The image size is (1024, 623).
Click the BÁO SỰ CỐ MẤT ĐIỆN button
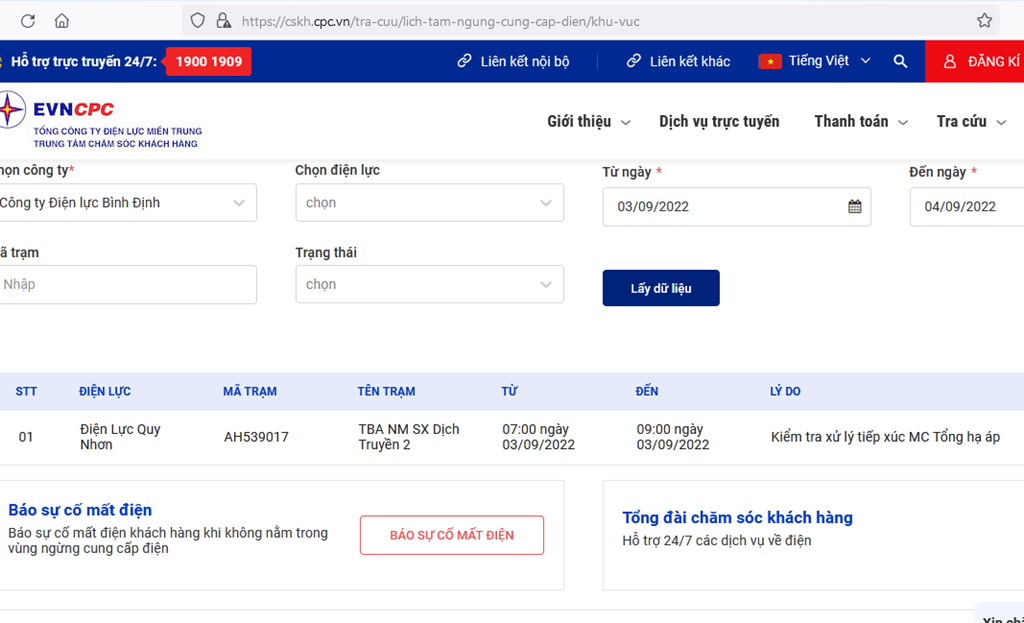(452, 535)
